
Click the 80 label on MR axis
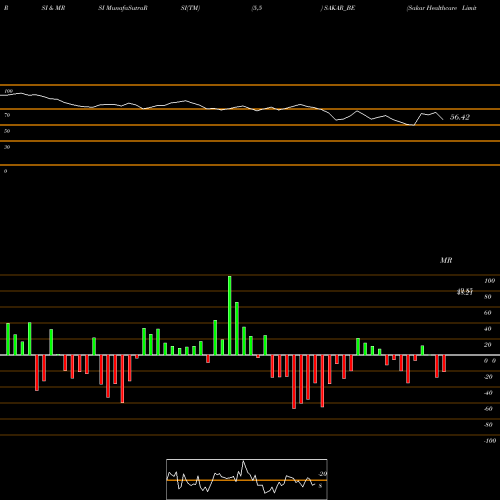pos(488,297)
